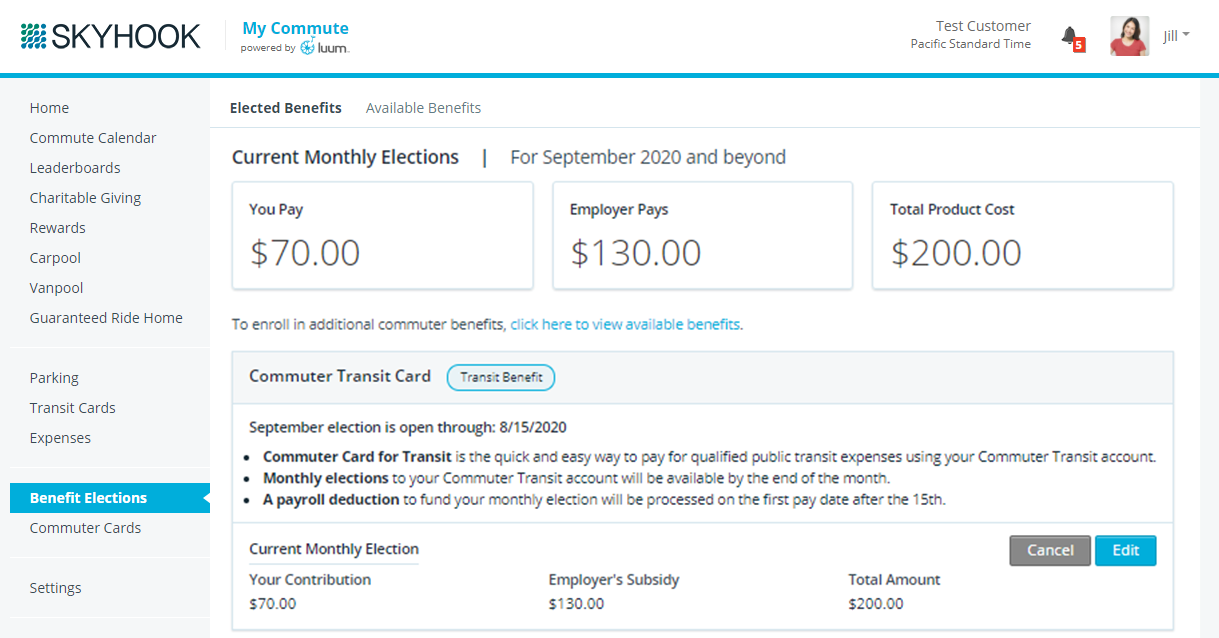This screenshot has width=1219, height=638.
Task: Navigate to the Rewards section
Action: coord(57,228)
